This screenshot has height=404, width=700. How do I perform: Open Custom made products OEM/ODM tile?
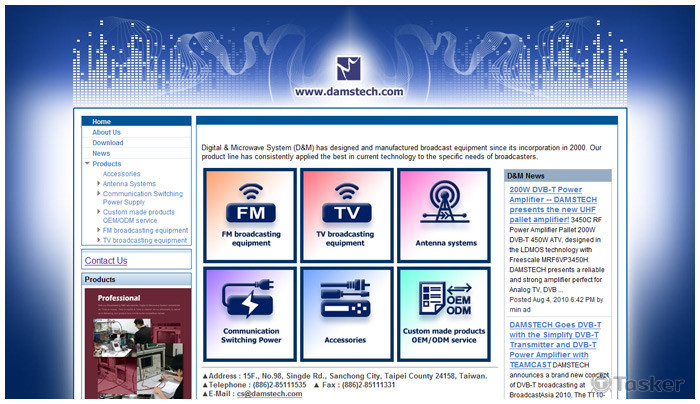(444, 313)
